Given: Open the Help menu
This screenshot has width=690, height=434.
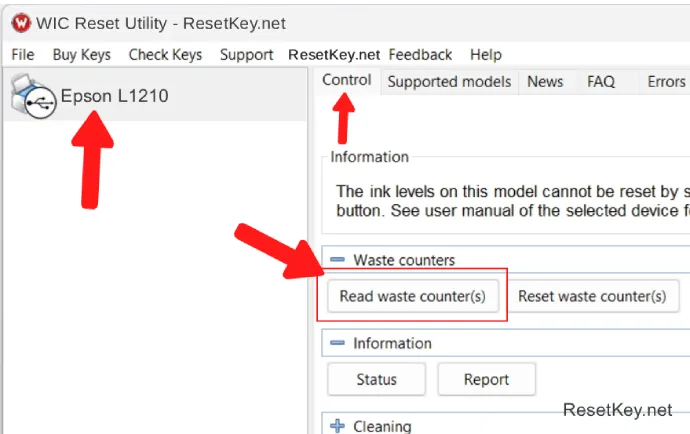Looking at the screenshot, I should point(486,55).
